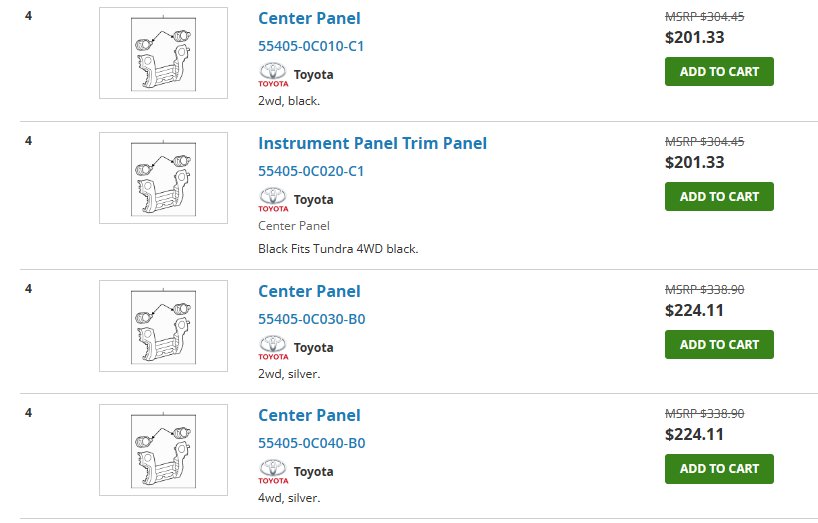
Task: Click the Toyota logo for part 55405-0C010-C1
Action: [273, 75]
